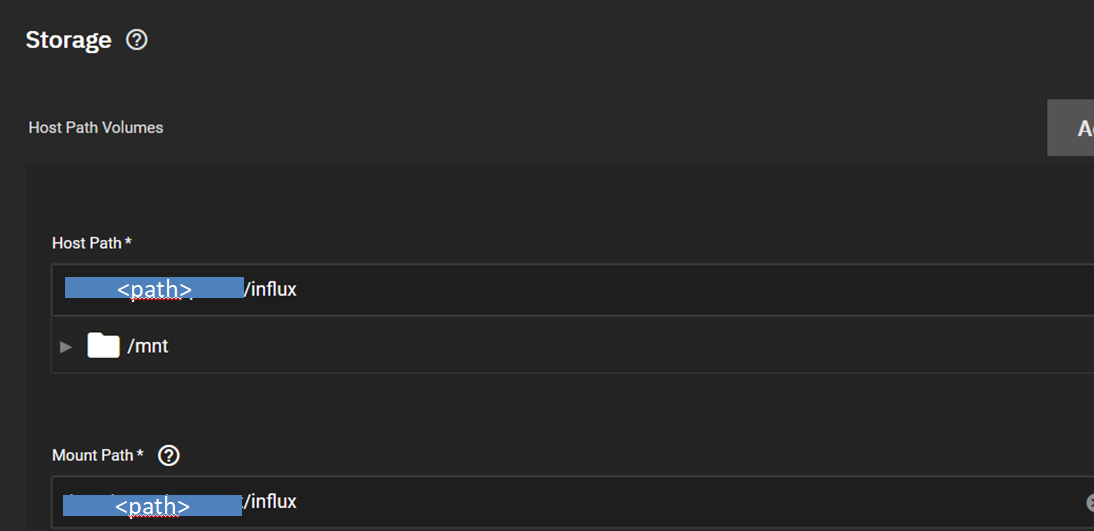
Task: Select the Mount Path field label
Action: pos(93,455)
